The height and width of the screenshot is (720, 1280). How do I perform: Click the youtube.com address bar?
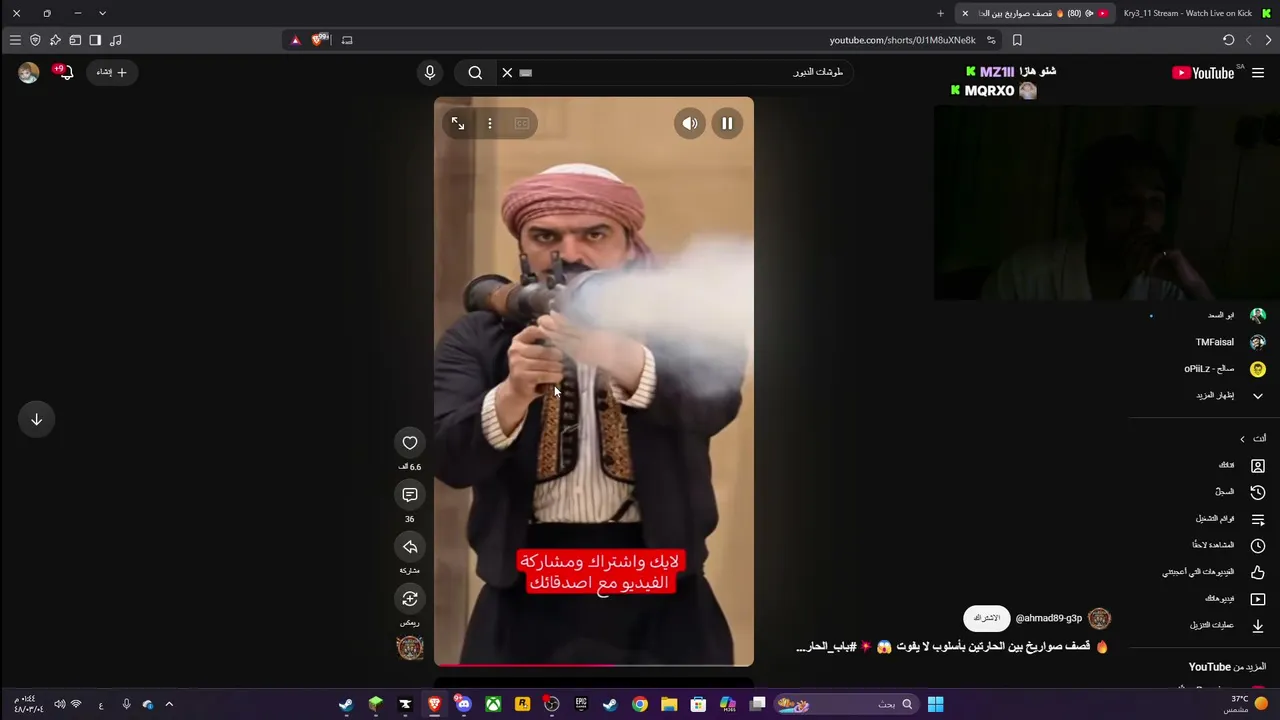(902, 40)
